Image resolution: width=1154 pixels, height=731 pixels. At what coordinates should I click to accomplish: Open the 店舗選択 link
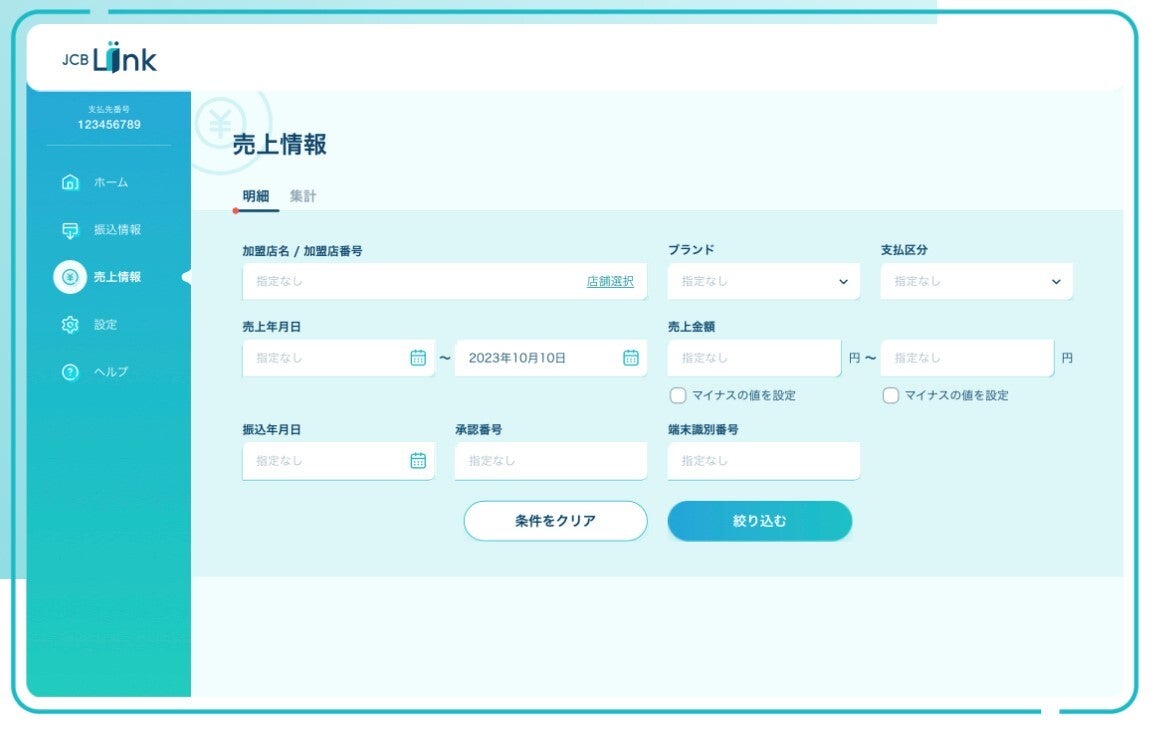coord(610,282)
